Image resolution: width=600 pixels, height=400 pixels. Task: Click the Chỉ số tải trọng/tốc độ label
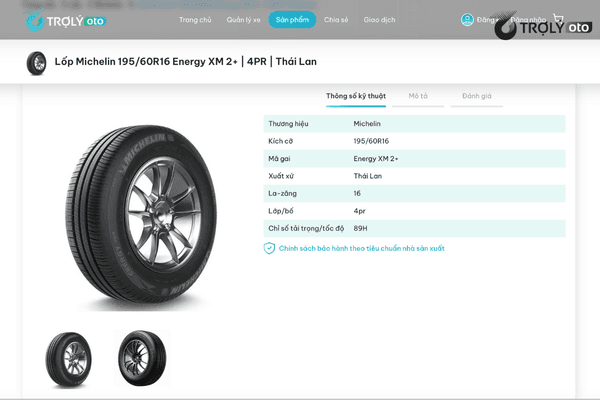(306, 228)
